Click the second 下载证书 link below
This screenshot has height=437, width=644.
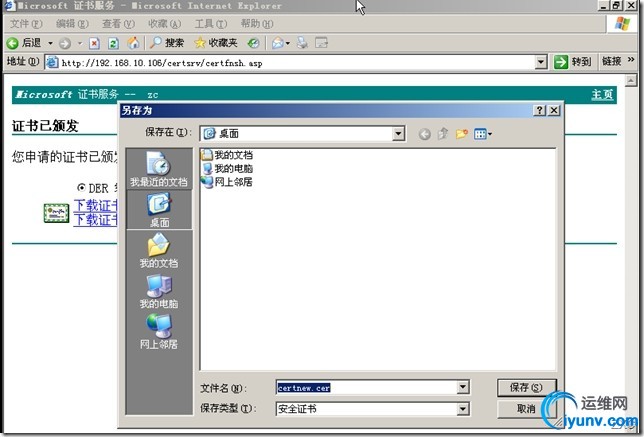[95, 220]
